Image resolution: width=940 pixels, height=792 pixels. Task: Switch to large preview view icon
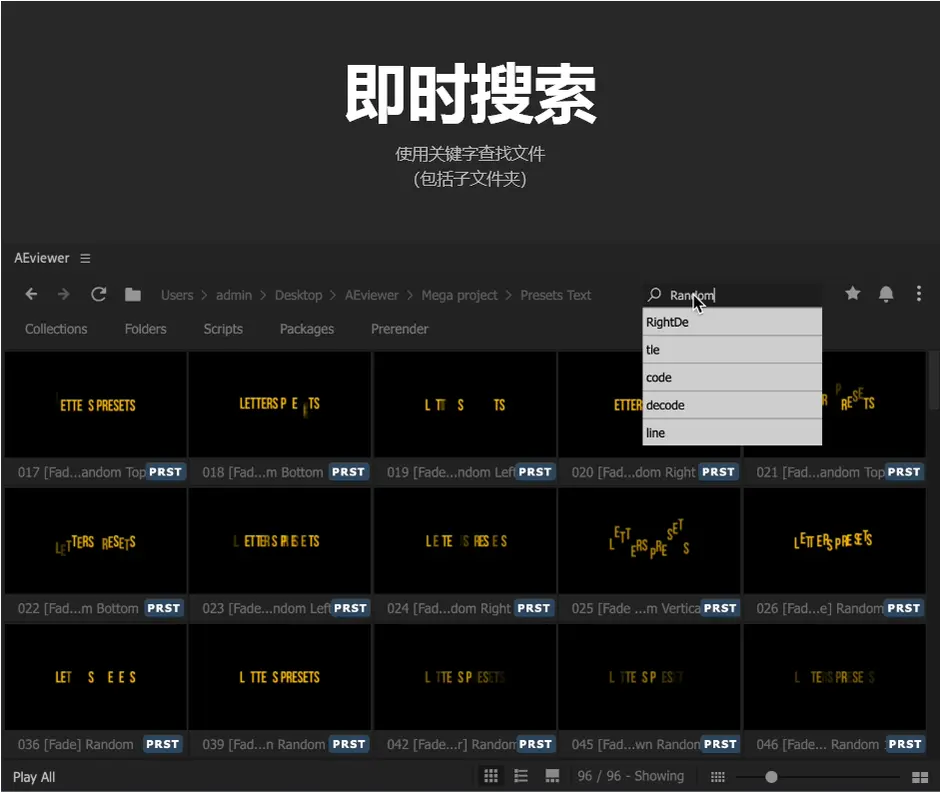tap(552, 776)
